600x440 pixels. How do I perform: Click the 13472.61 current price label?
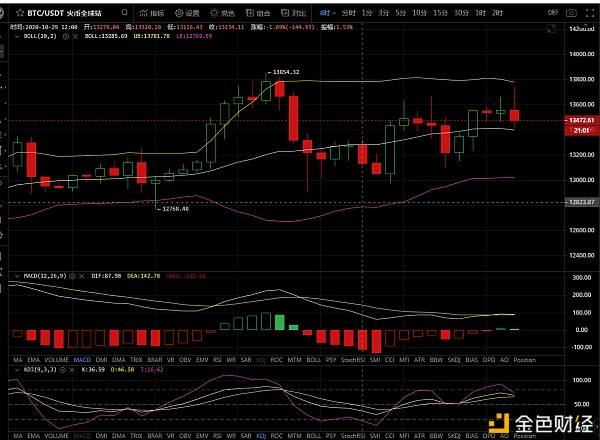pyautogui.click(x=577, y=121)
